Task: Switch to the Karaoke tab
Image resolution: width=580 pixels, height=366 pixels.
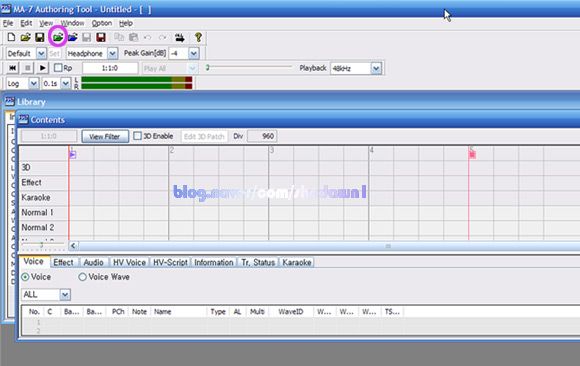Action: click(297, 262)
